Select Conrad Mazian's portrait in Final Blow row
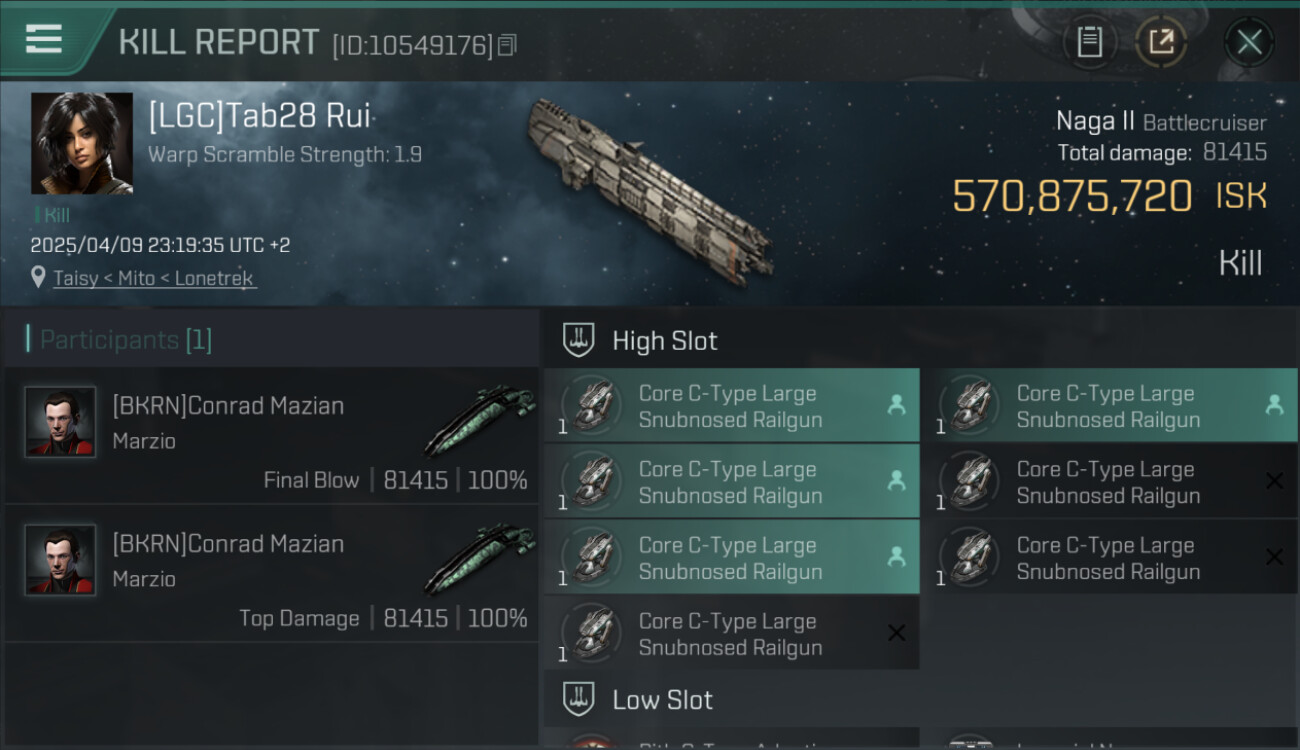 click(x=60, y=422)
